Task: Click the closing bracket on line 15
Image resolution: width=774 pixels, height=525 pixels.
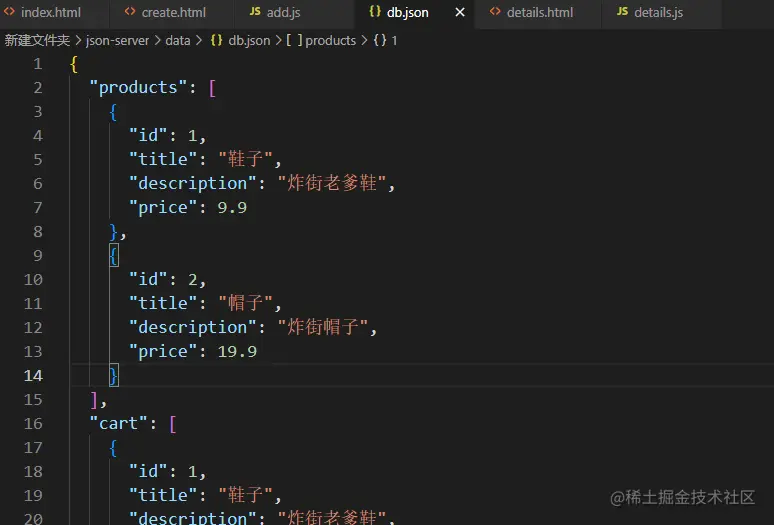Action: (x=94, y=400)
